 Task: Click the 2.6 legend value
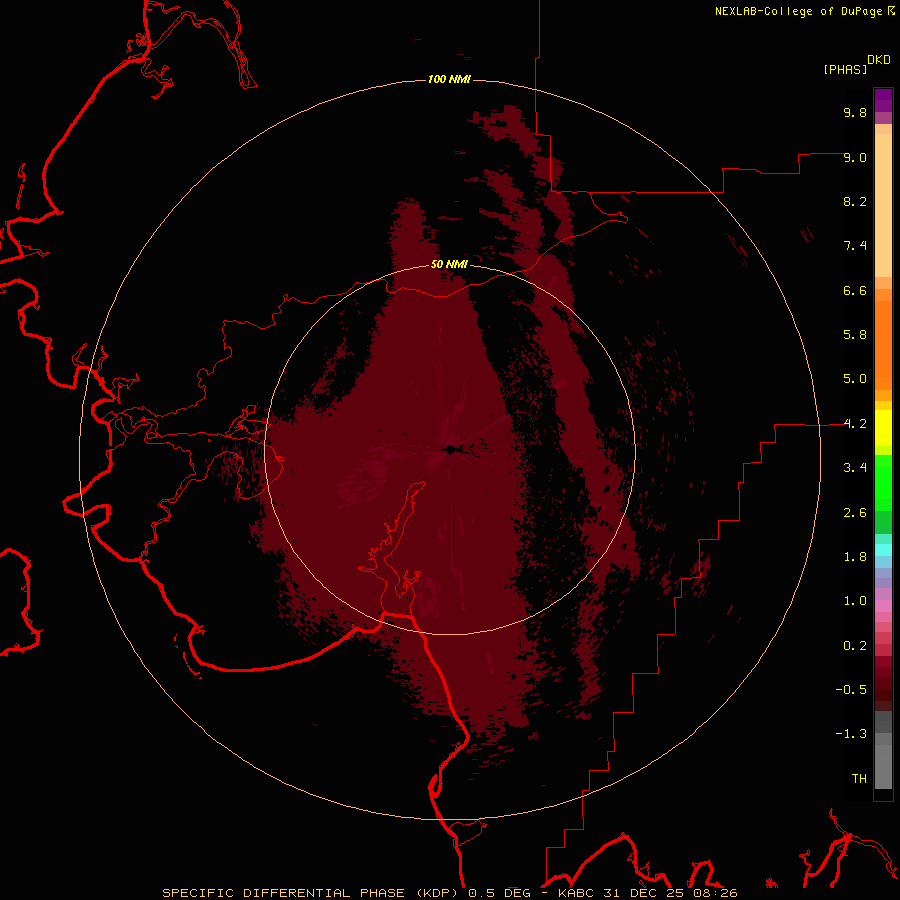point(855,513)
